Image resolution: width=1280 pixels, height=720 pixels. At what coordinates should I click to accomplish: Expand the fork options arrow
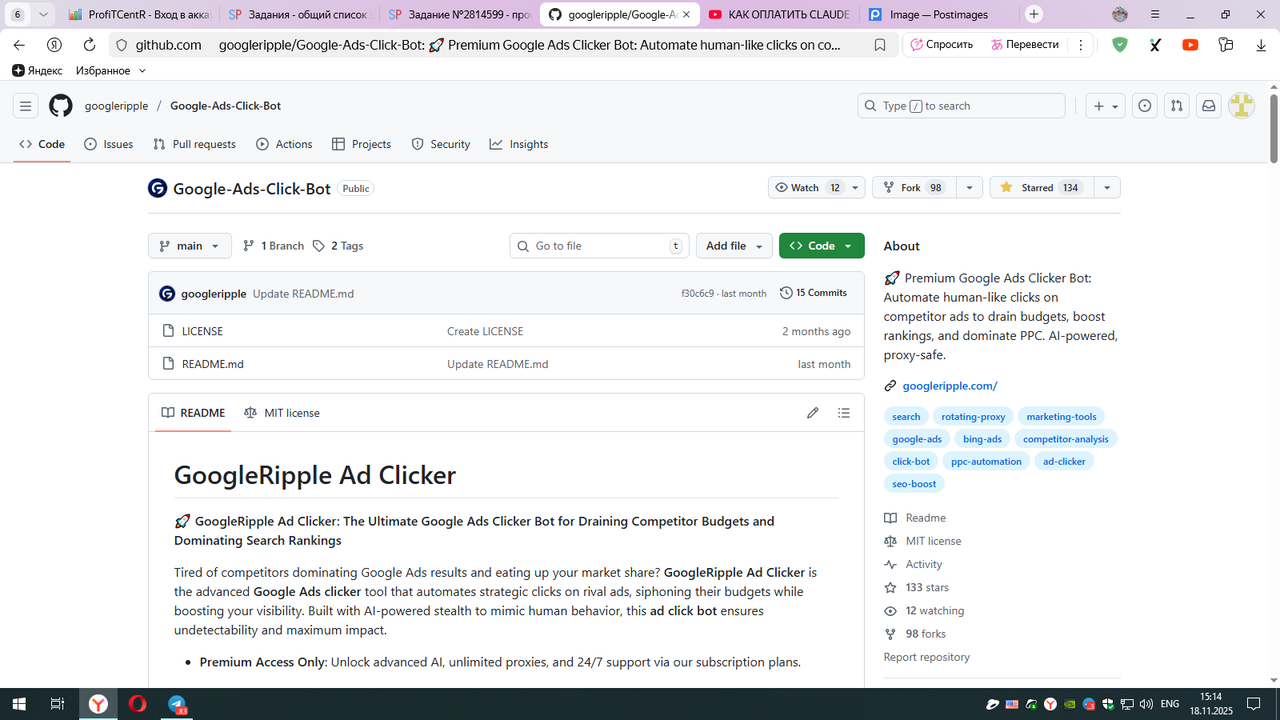969,188
